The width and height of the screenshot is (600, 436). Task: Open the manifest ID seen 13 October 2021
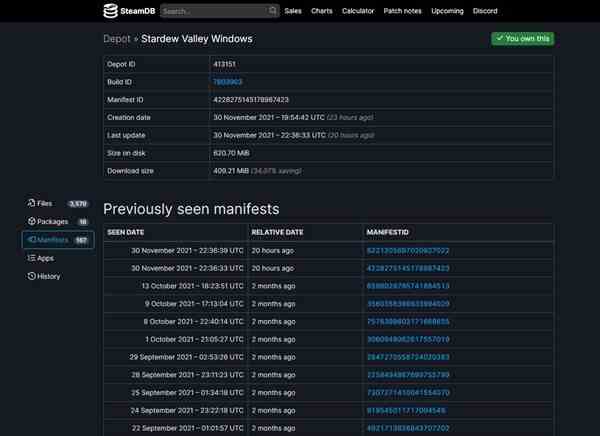tap(408, 286)
